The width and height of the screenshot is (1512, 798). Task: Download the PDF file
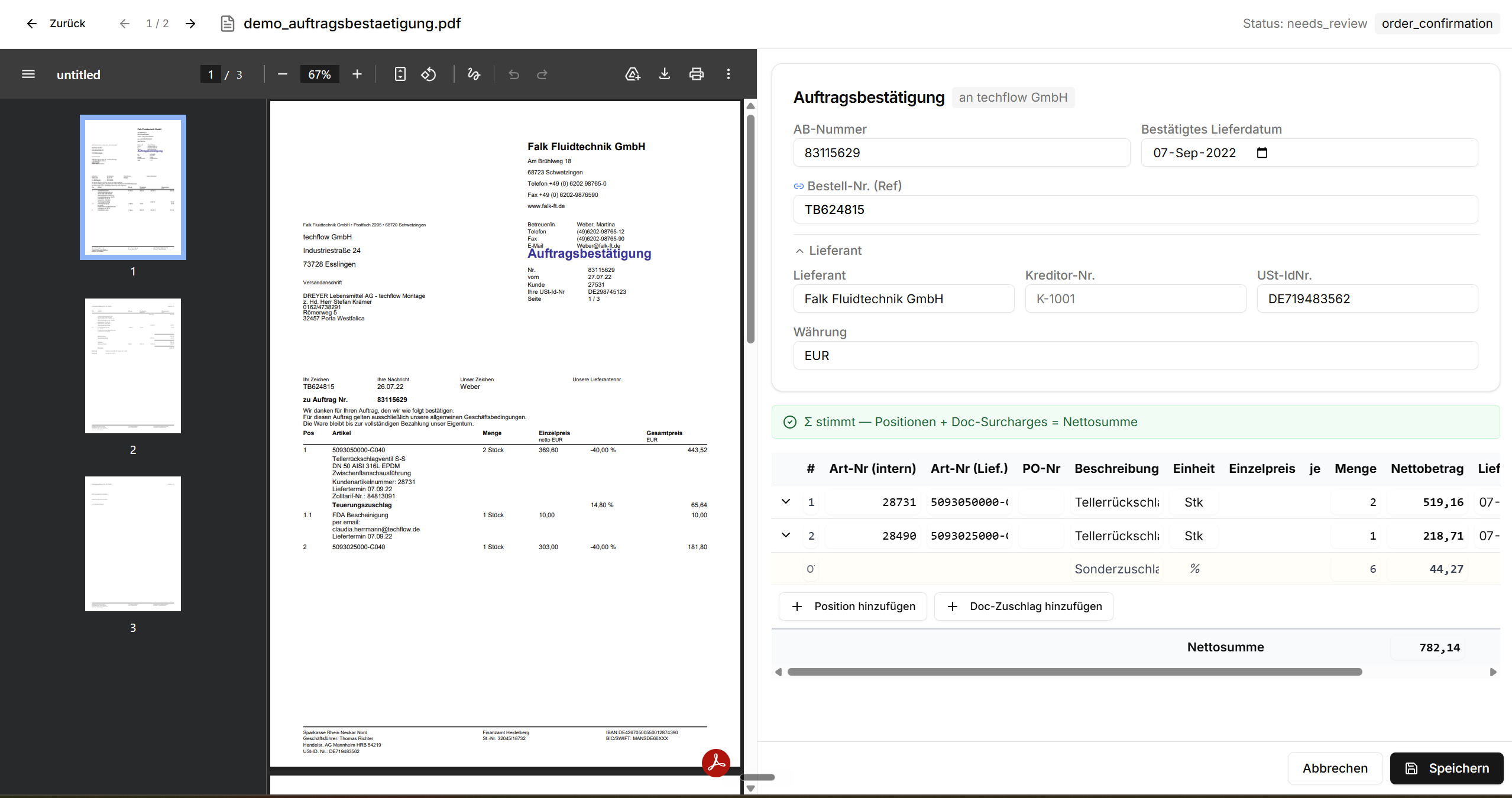[665, 74]
